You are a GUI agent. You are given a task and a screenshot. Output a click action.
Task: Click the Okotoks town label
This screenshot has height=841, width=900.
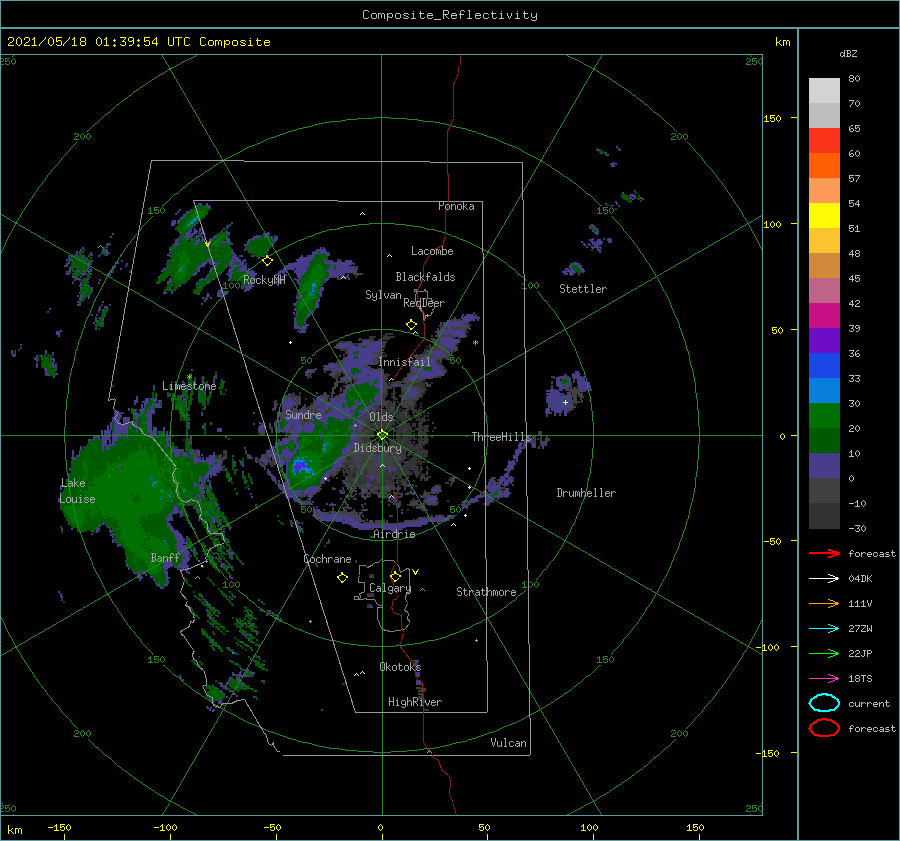[x=400, y=667]
